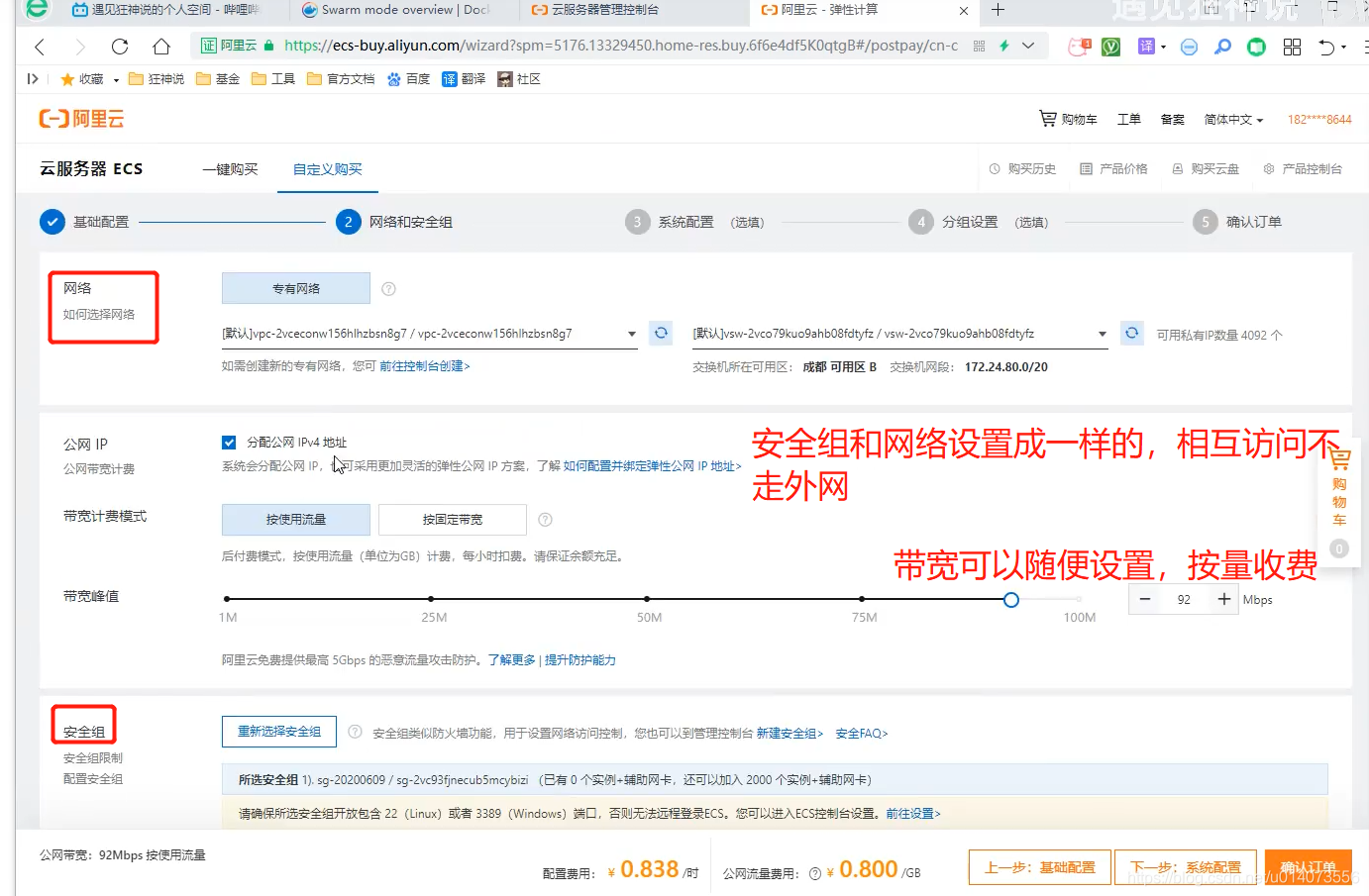Switch to the 遇见狂神说的个人空间 tab
The image size is (1369, 896).
(166, 10)
